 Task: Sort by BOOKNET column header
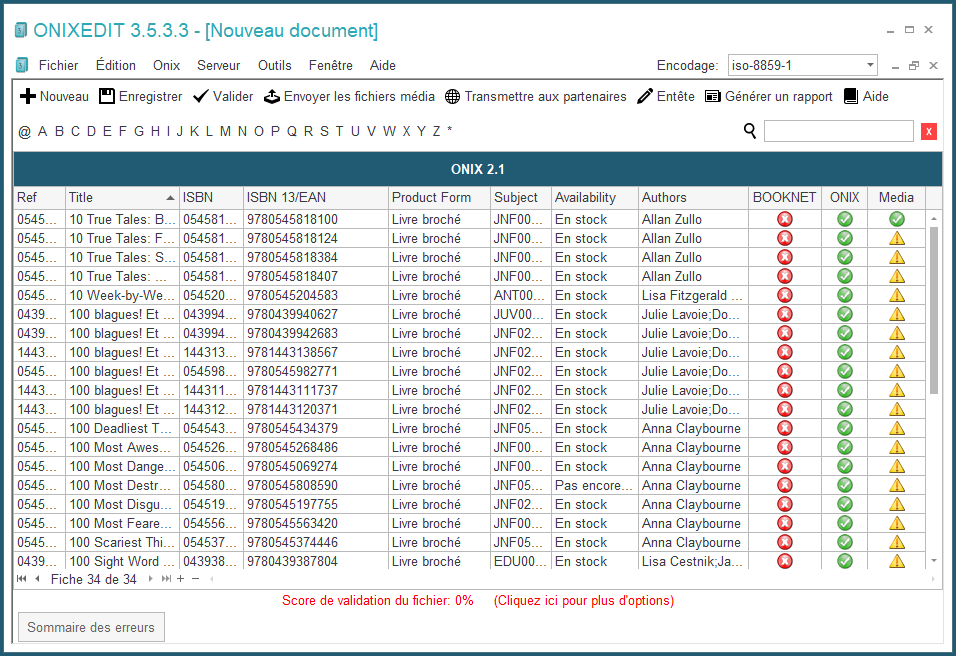(x=785, y=198)
